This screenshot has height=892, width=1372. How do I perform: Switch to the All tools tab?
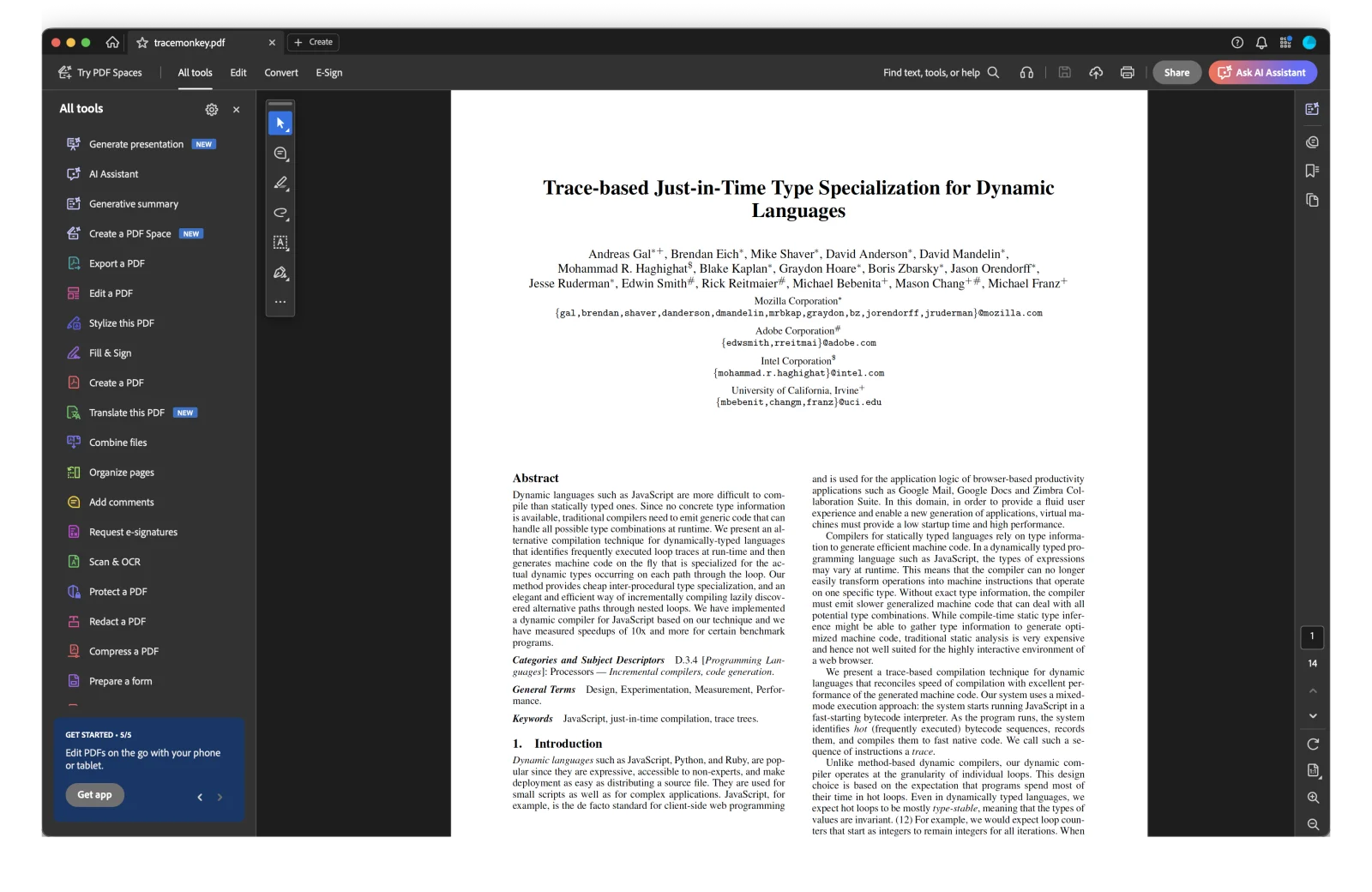pyautogui.click(x=195, y=73)
